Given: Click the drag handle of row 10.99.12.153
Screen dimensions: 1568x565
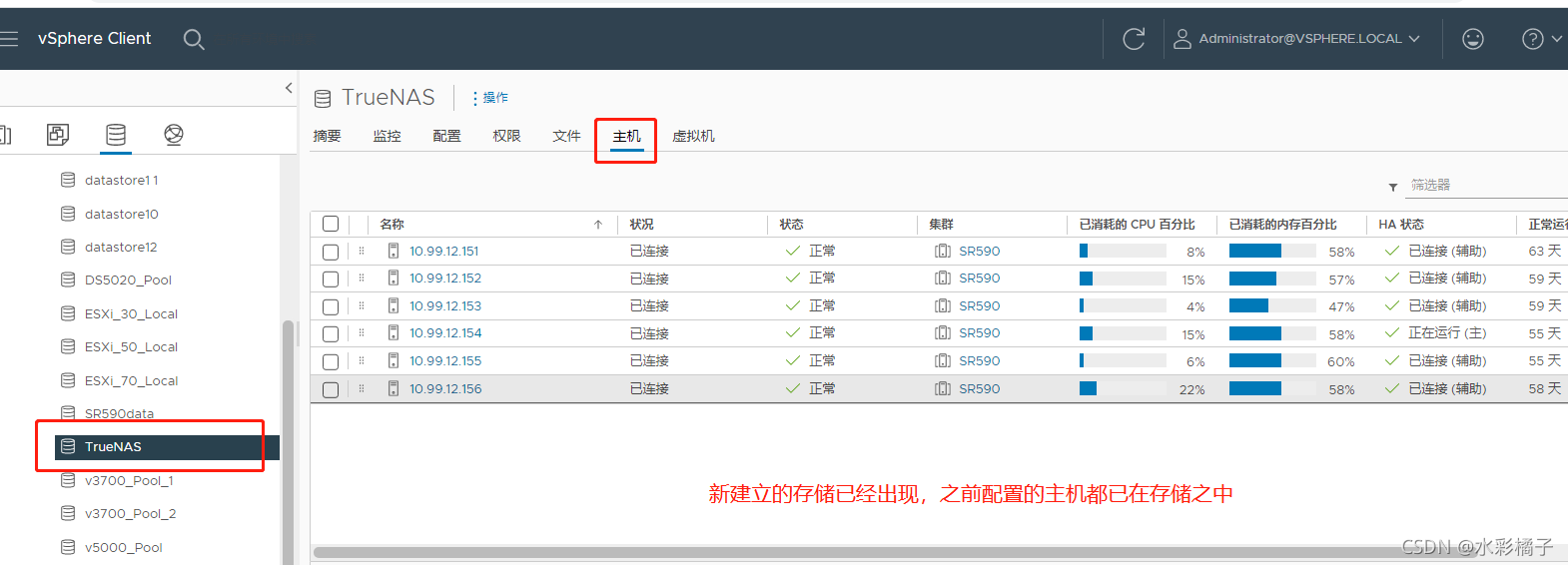Looking at the screenshot, I should click(x=362, y=305).
